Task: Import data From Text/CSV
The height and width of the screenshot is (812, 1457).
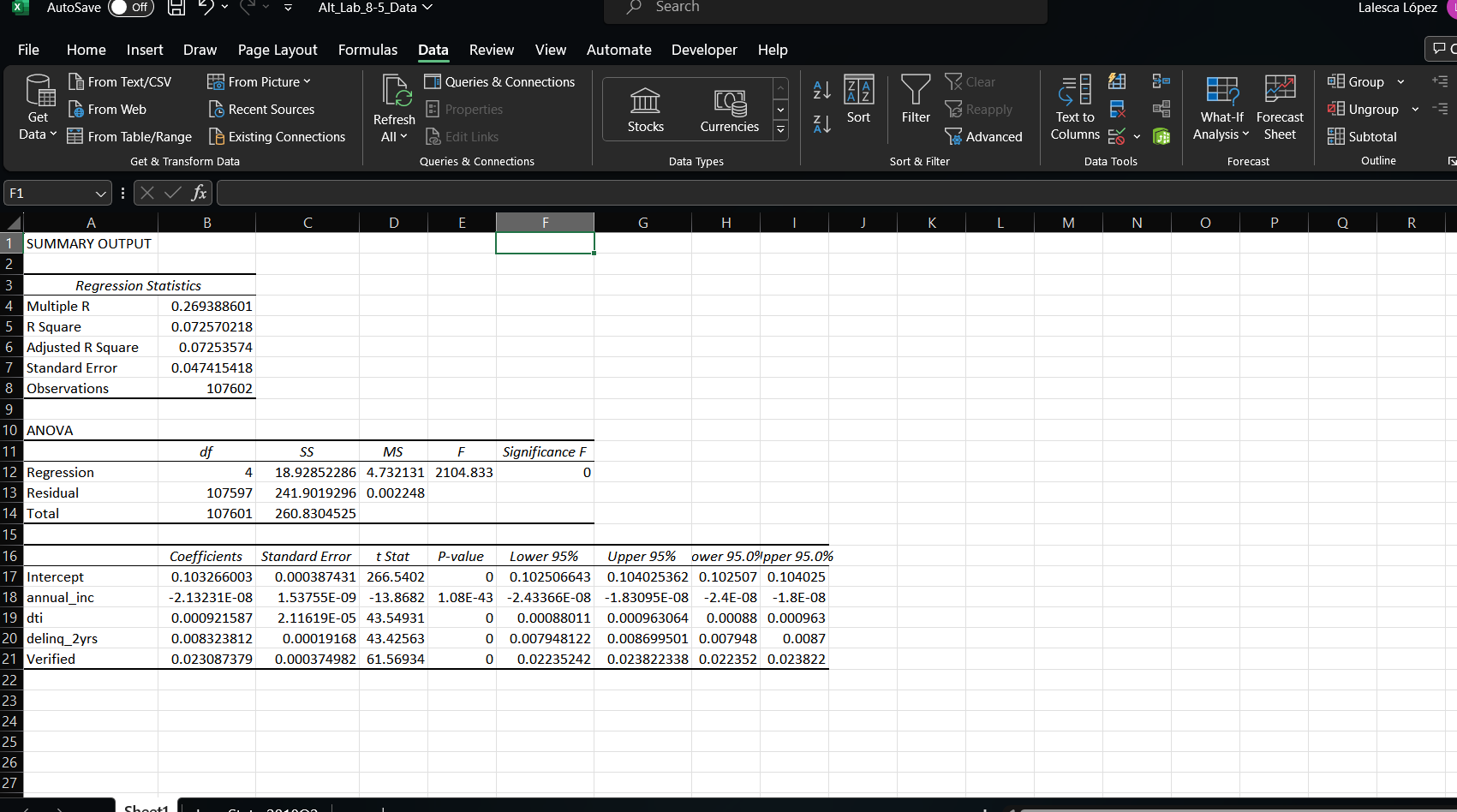Action: pyautogui.click(x=120, y=81)
